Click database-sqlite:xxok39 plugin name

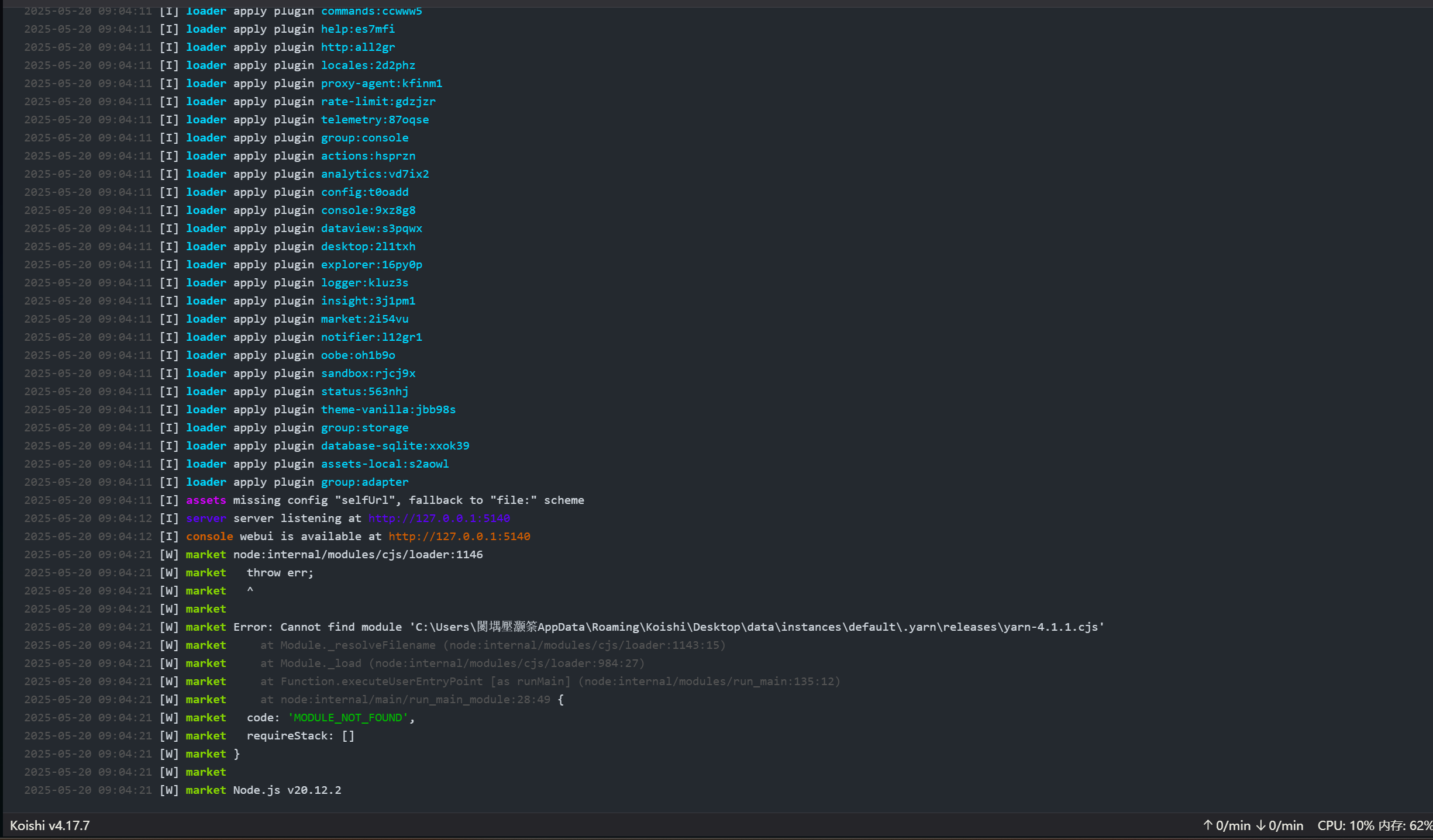(x=395, y=445)
